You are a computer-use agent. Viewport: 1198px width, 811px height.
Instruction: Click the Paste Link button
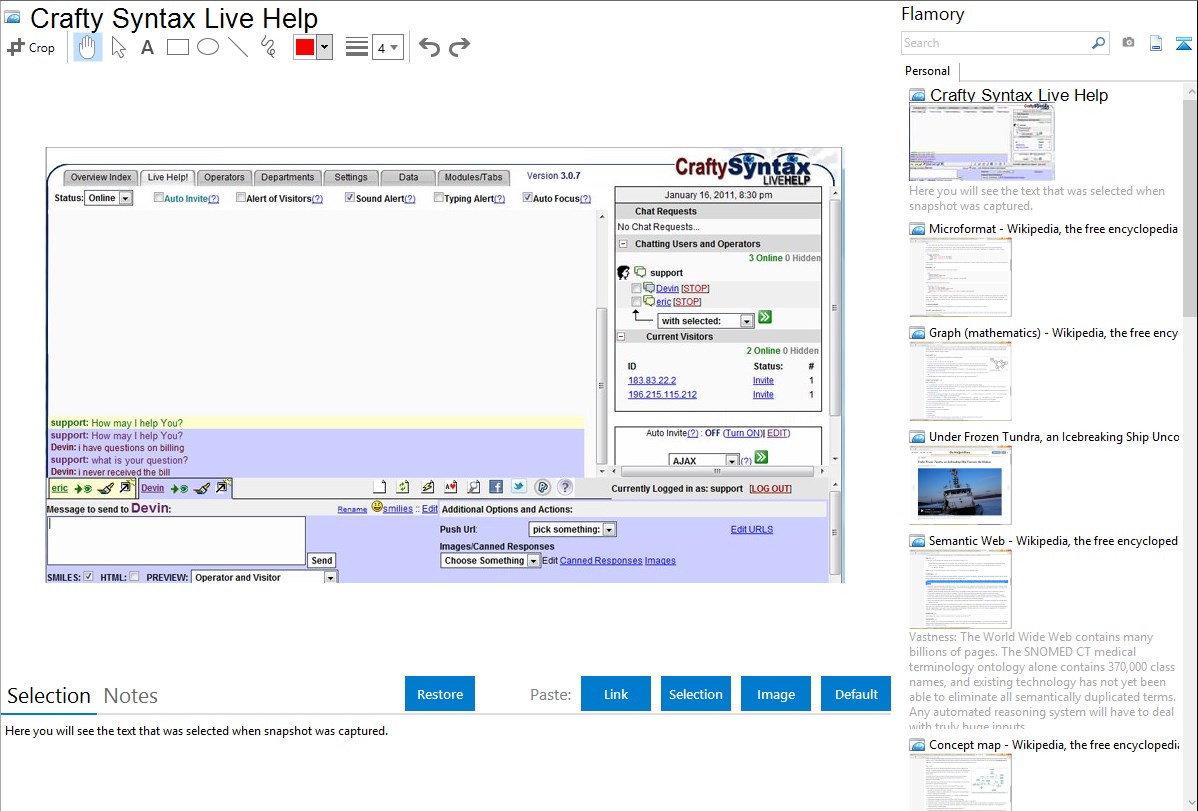click(616, 694)
